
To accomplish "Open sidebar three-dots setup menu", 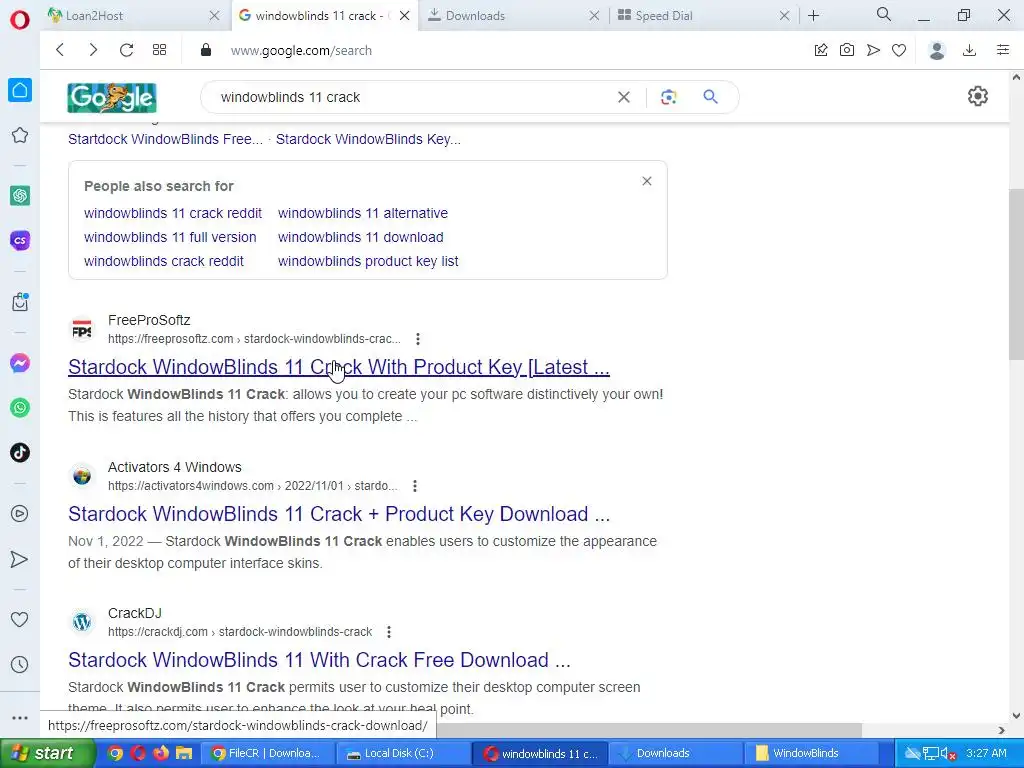I will pos(20,718).
